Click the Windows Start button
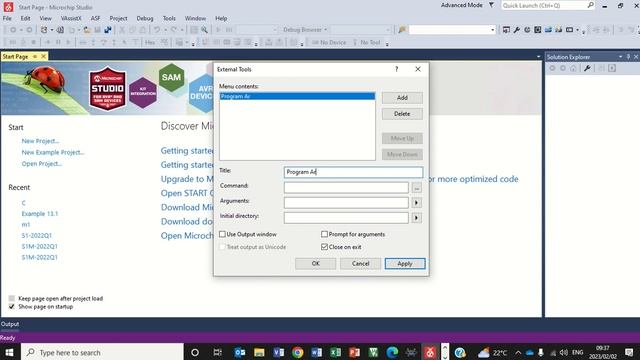The image size is (640, 360). click(9, 352)
